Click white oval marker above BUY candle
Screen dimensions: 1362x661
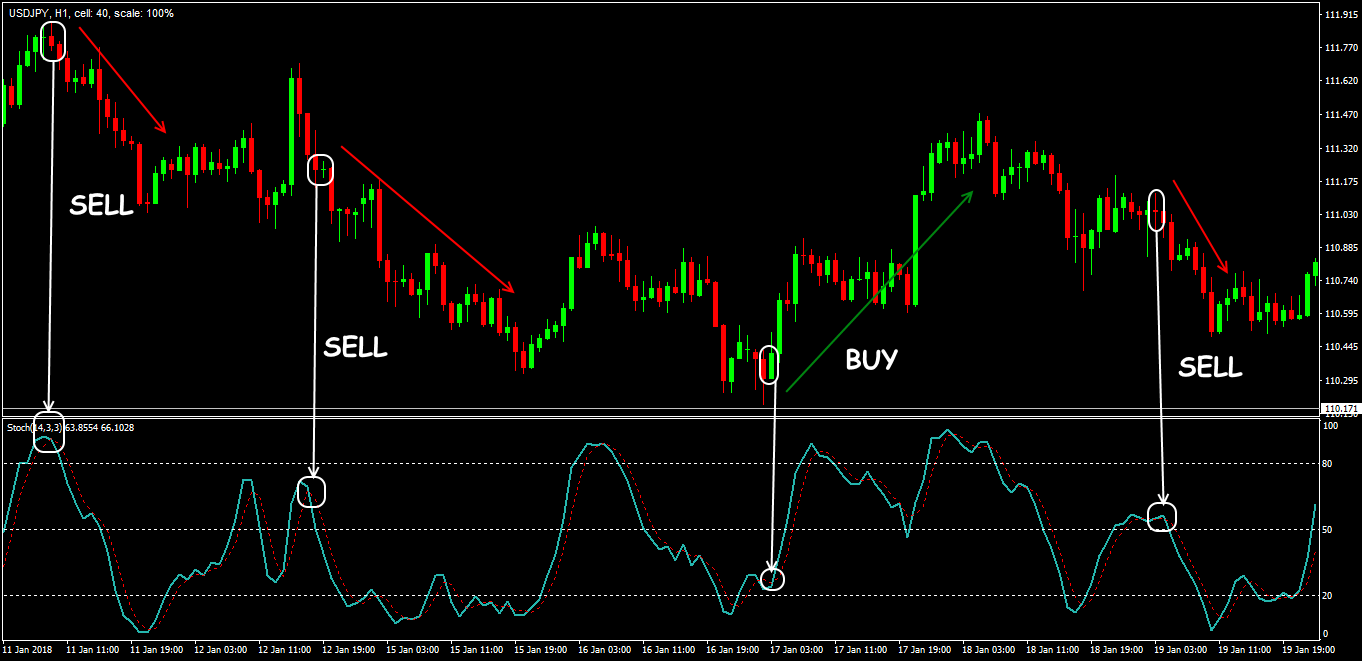768,364
